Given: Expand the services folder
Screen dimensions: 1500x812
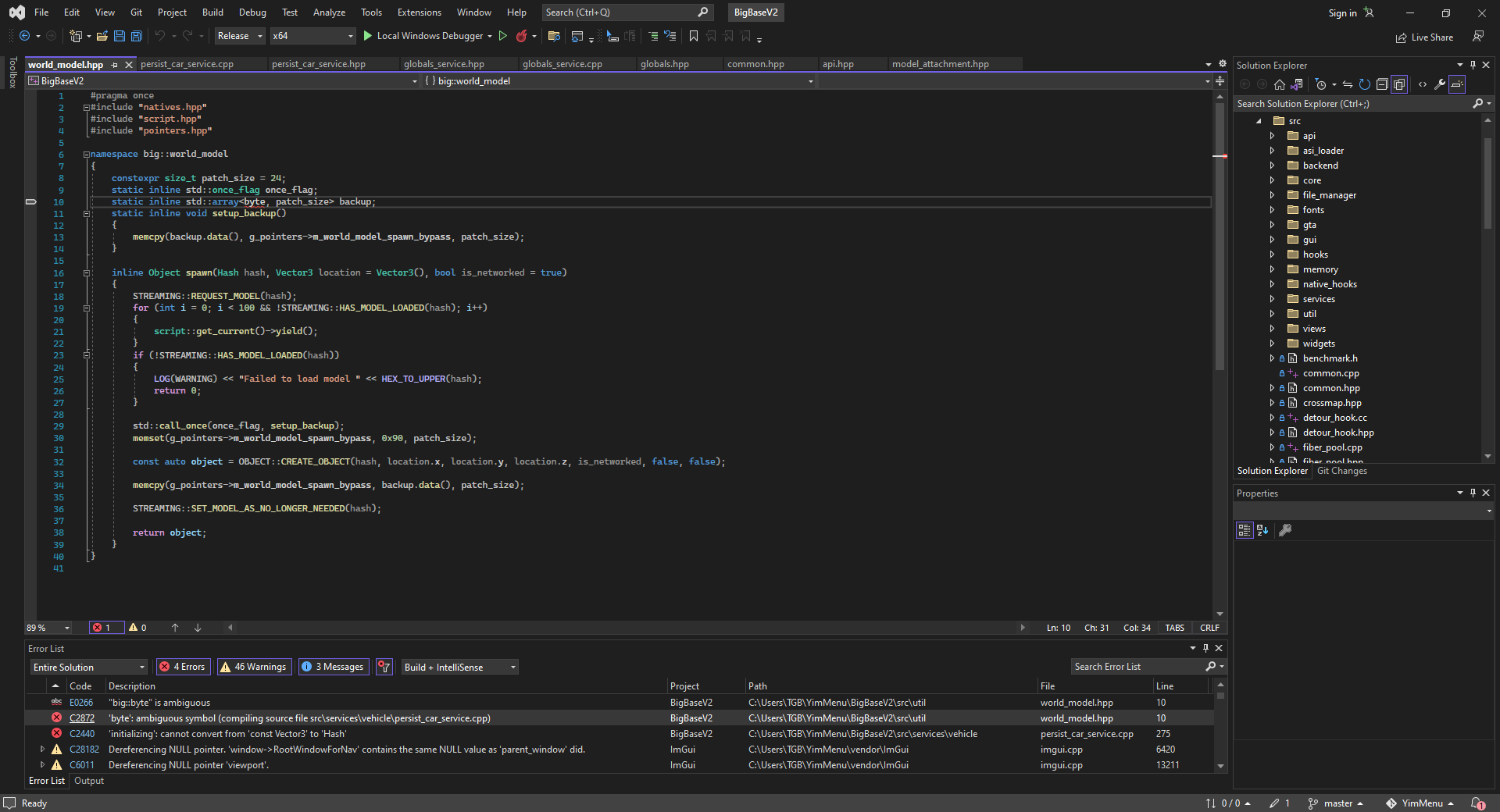Looking at the screenshot, I should click(1272, 298).
